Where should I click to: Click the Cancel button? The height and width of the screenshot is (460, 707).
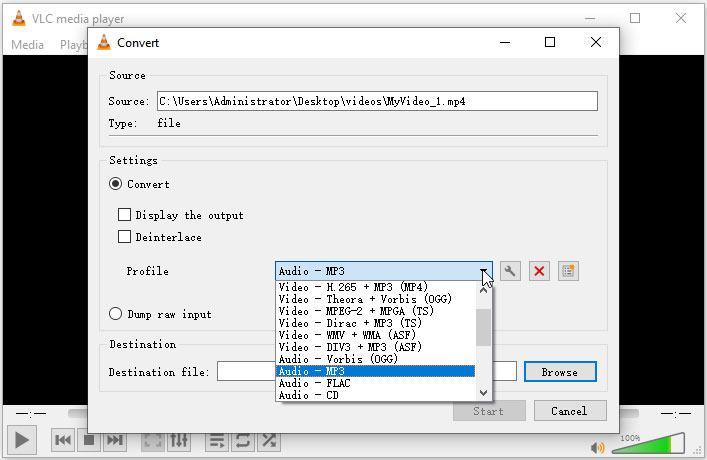570,411
